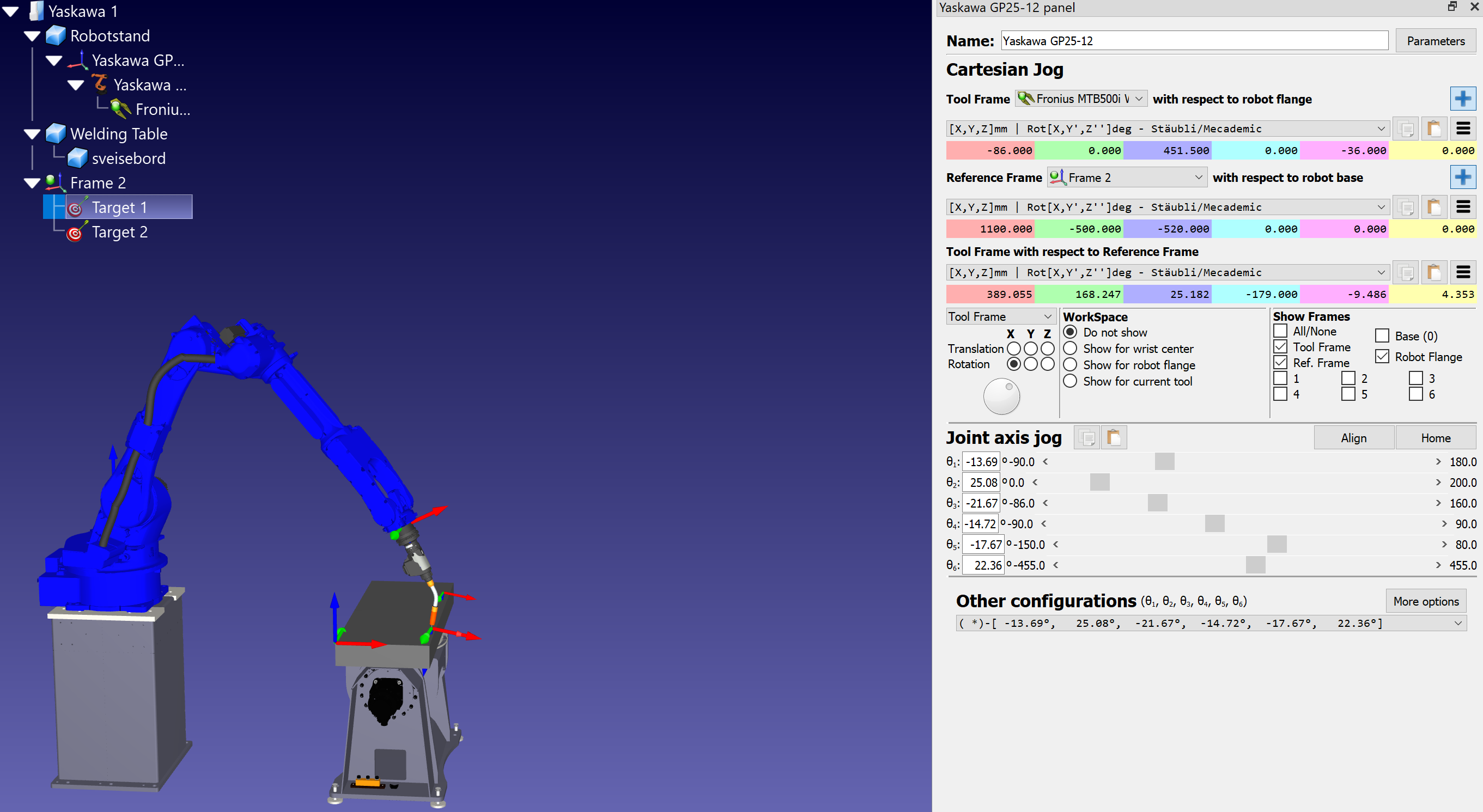The height and width of the screenshot is (812, 1483).
Task: Click the θ1 joint slider handle
Action: coord(1164,461)
